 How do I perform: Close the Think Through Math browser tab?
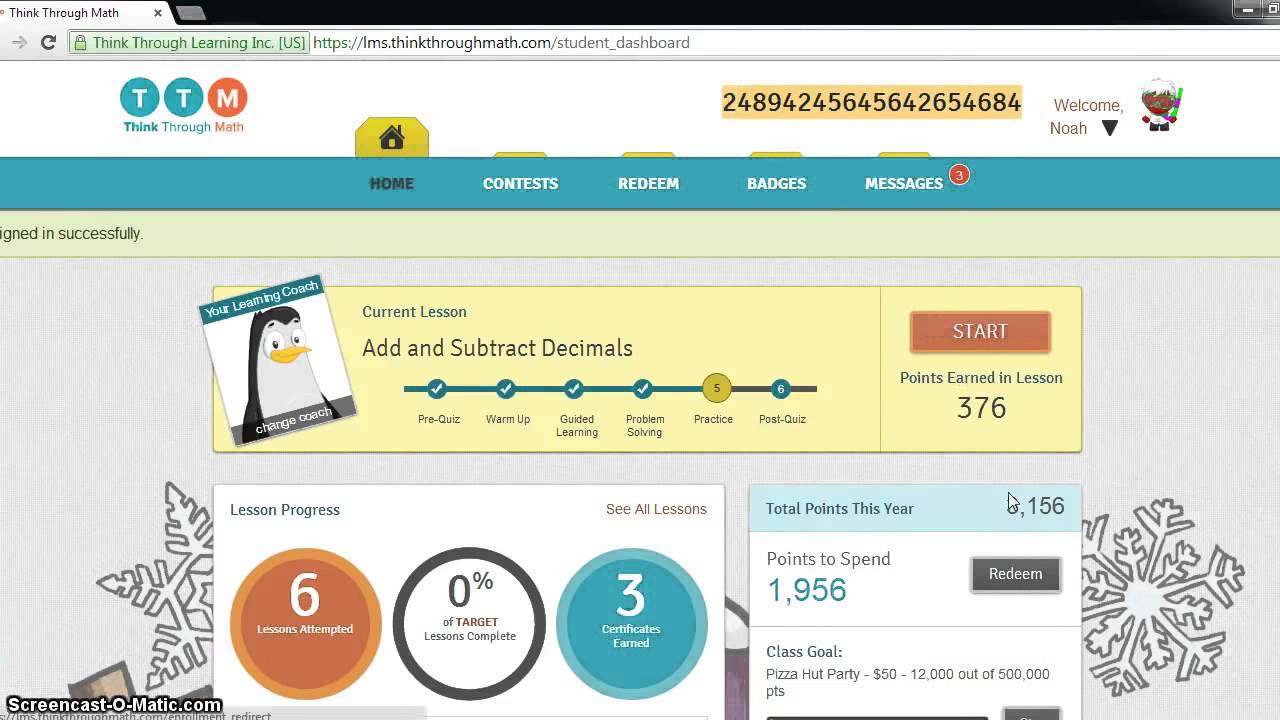158,13
